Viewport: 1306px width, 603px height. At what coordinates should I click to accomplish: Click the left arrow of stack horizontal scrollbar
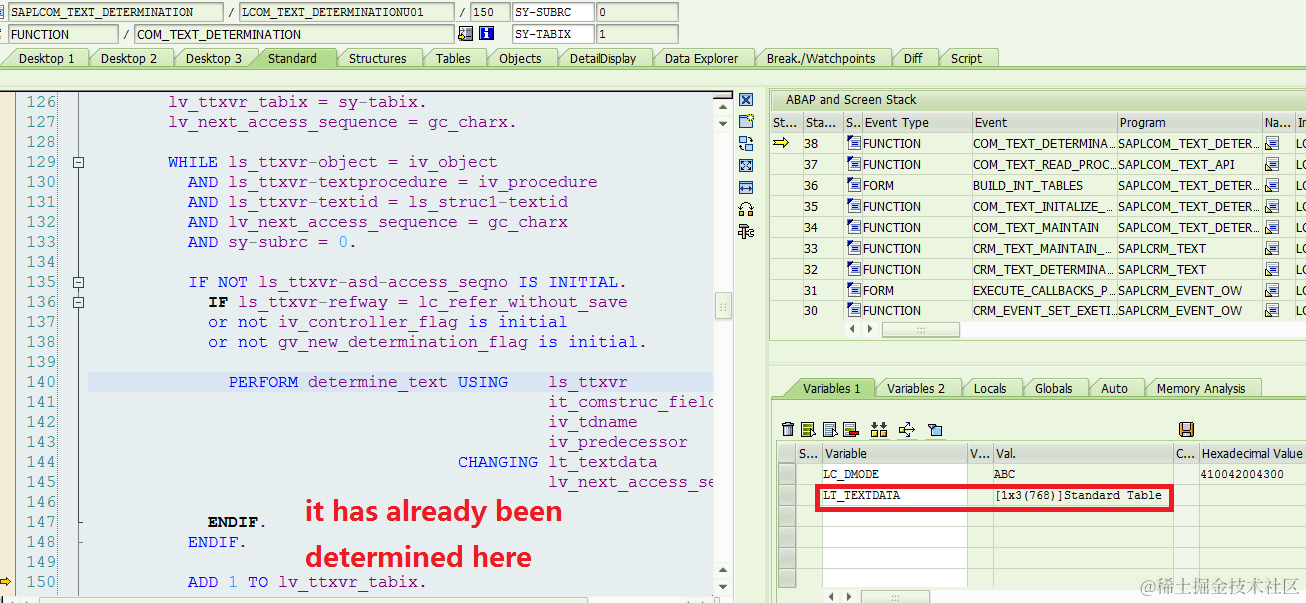click(852, 329)
